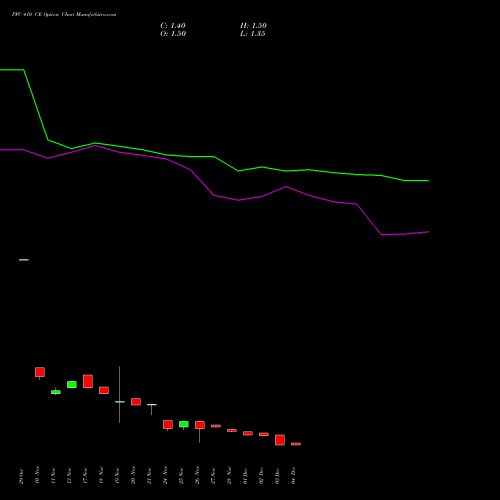Image resolution: width=500 pixels, height=500 pixels.
Task: Click the long-wick doji candle above 19 Nov
Action: point(120,402)
